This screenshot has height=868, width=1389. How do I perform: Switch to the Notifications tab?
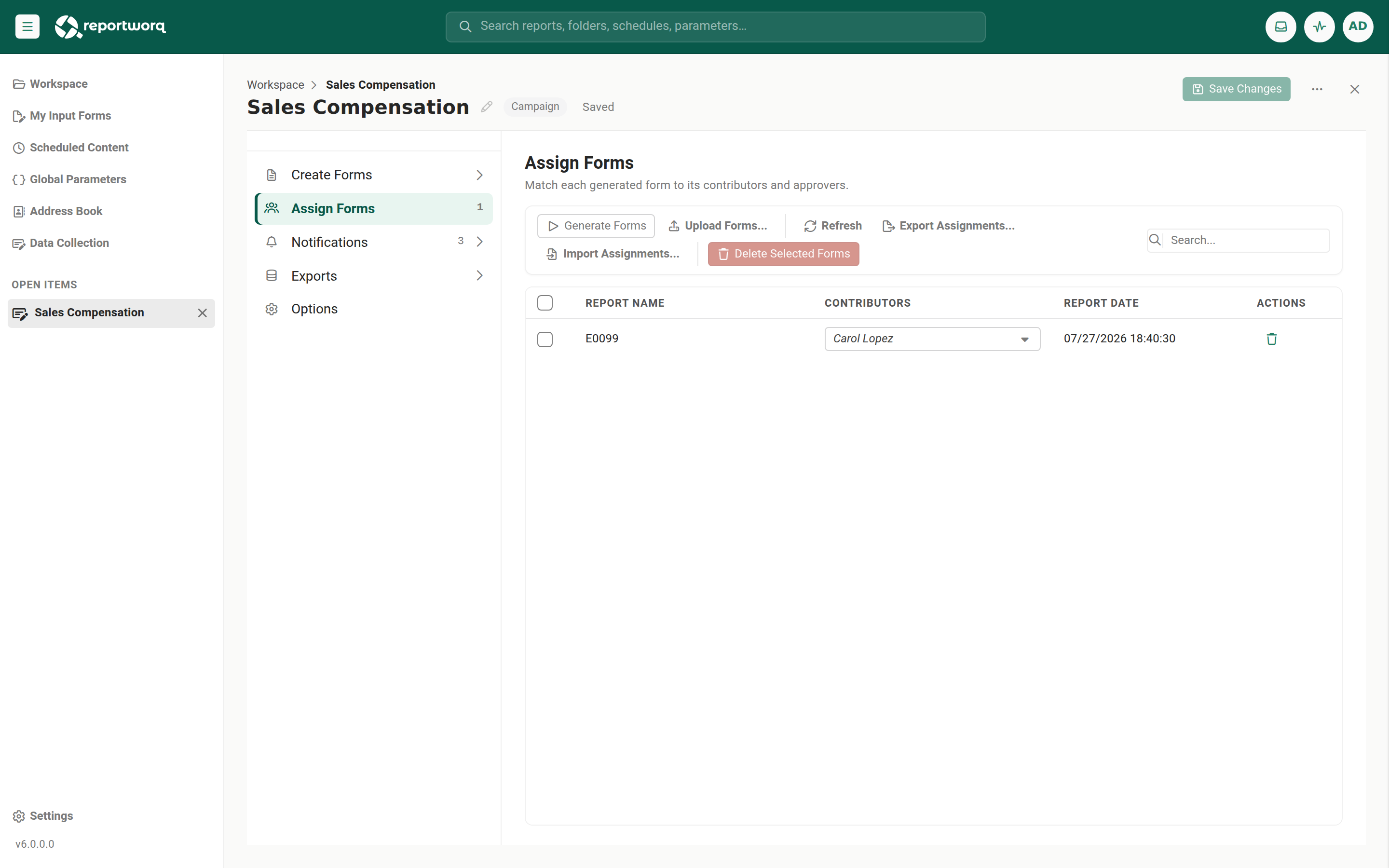click(374, 242)
